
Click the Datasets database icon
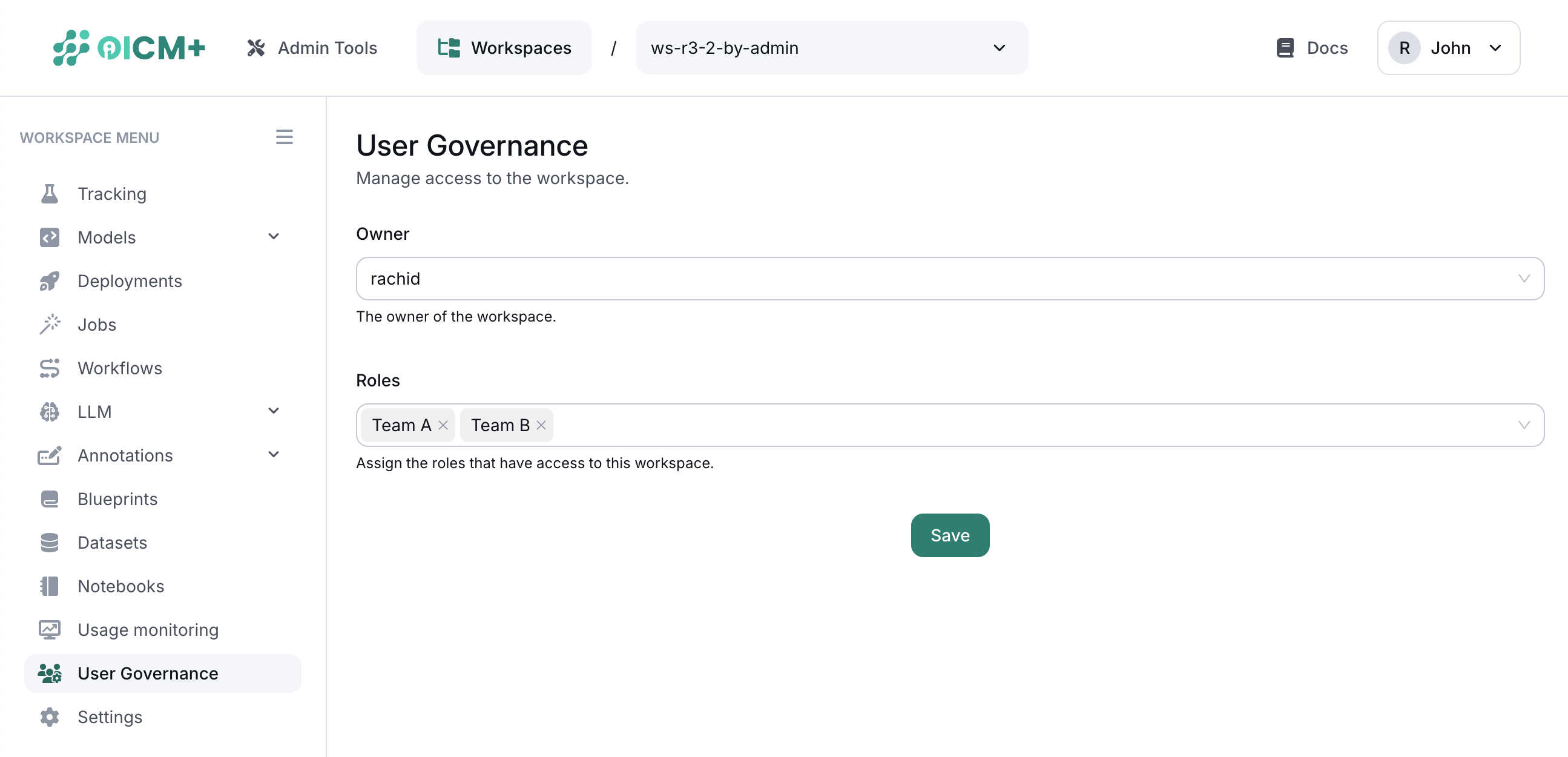coord(49,542)
